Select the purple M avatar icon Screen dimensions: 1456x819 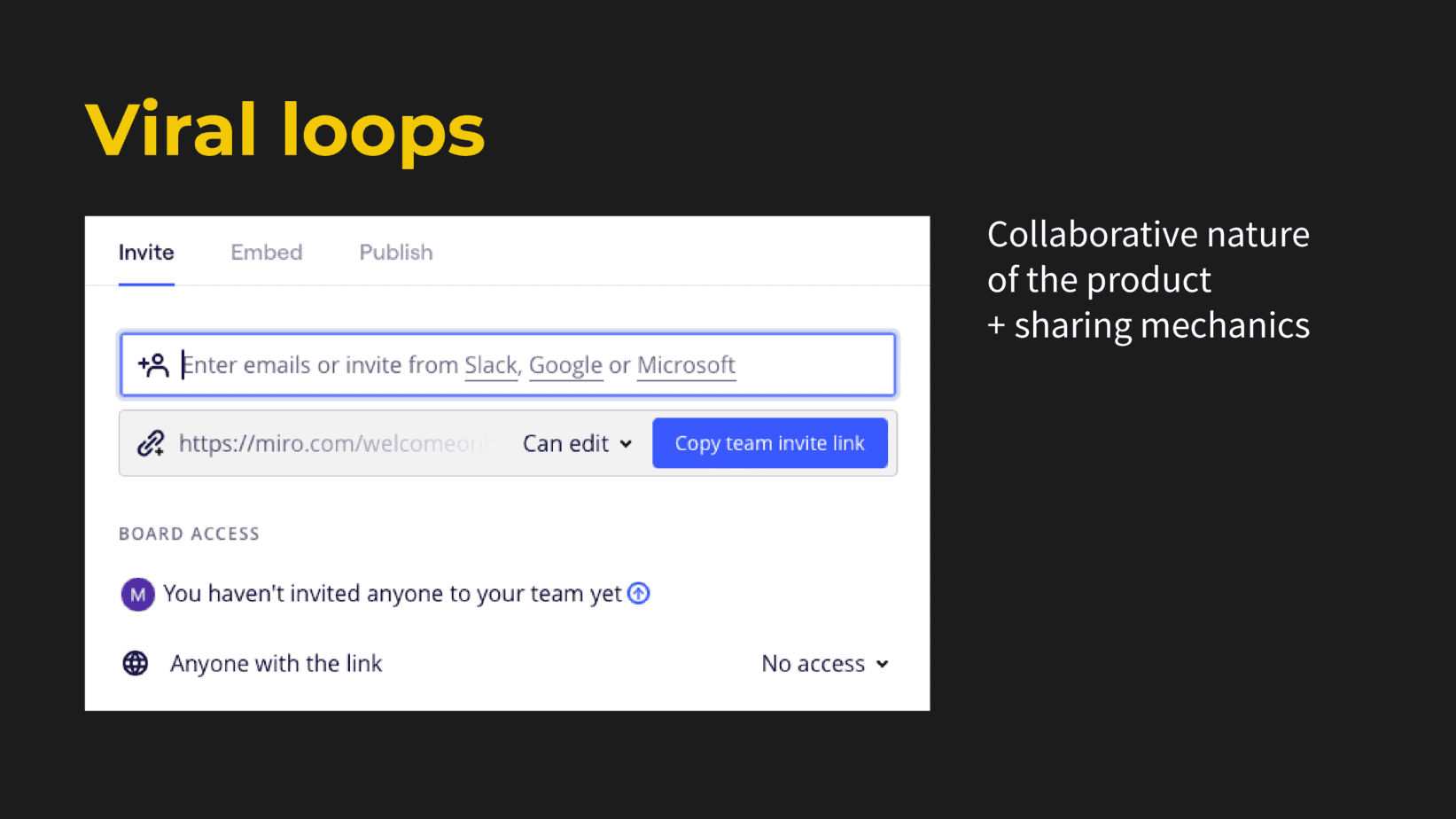(x=137, y=593)
